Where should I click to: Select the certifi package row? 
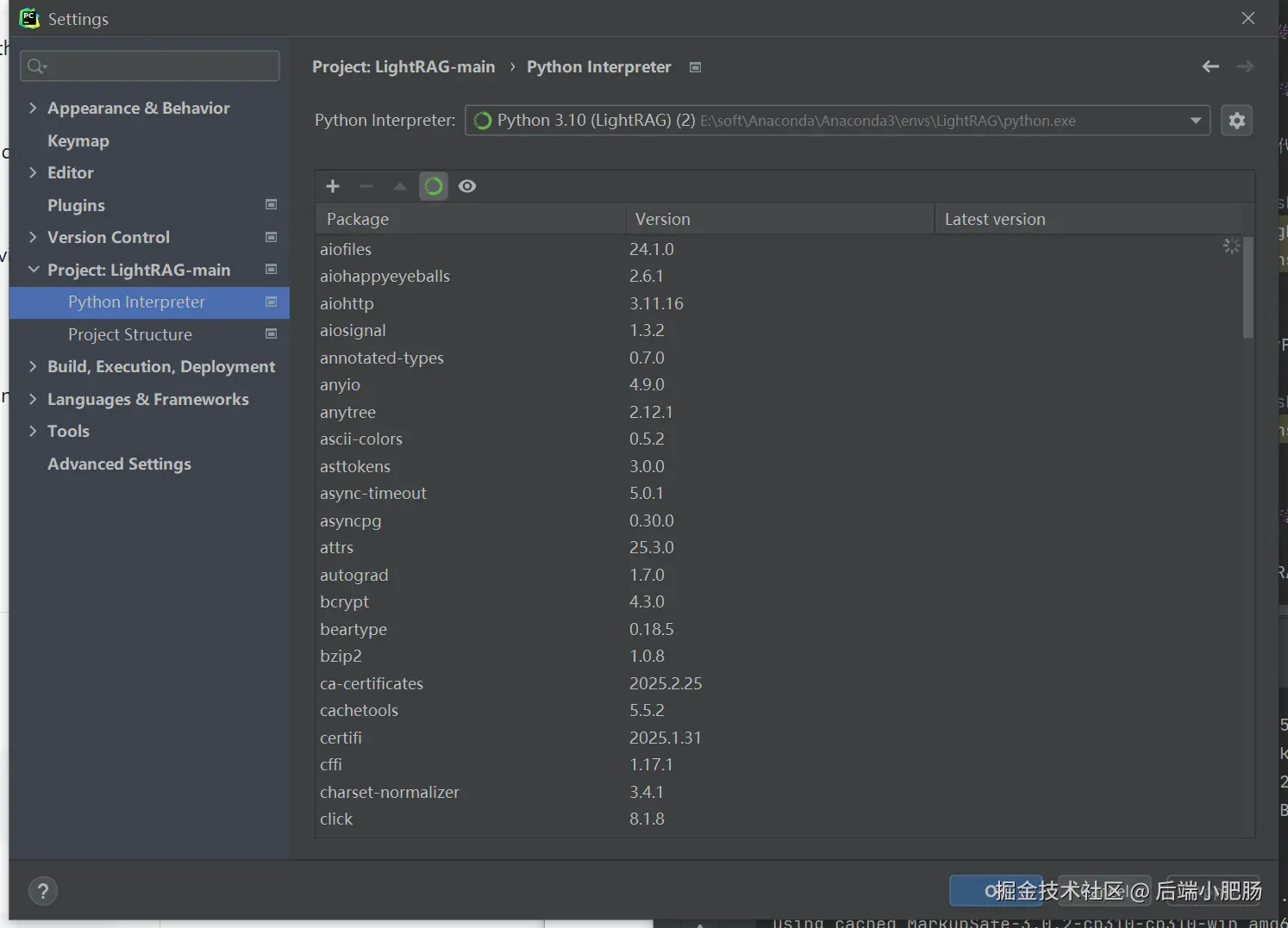779,738
